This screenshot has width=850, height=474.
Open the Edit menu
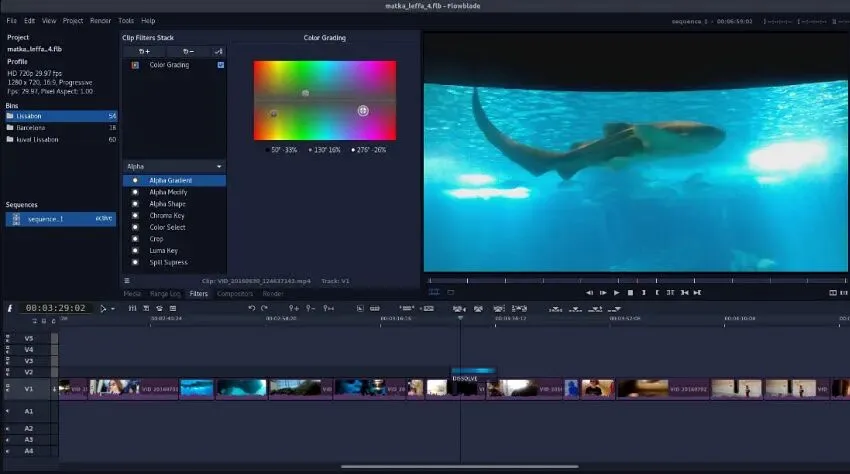(x=29, y=21)
